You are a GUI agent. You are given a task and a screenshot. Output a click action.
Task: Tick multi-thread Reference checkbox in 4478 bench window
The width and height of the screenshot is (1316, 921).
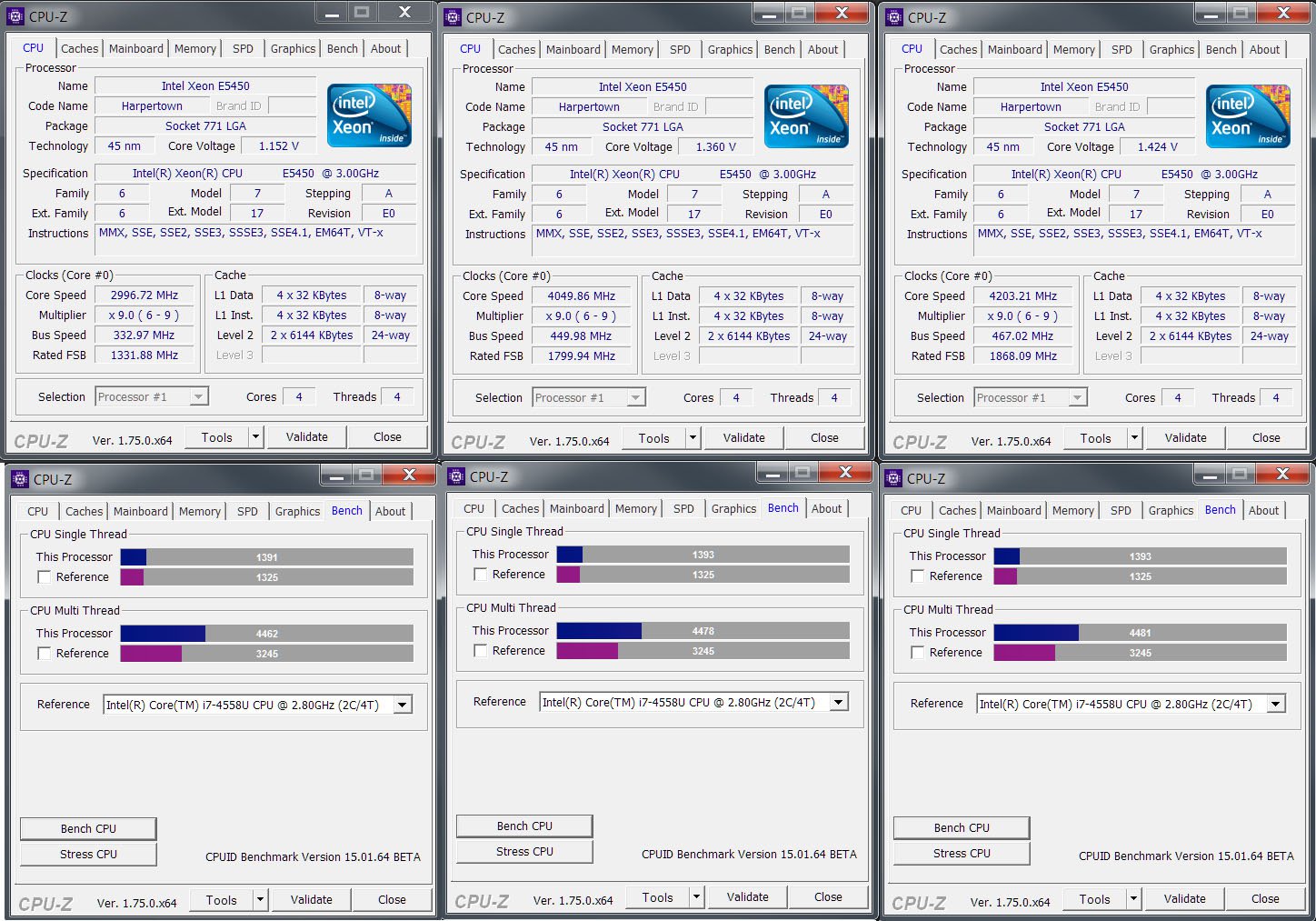(480, 651)
